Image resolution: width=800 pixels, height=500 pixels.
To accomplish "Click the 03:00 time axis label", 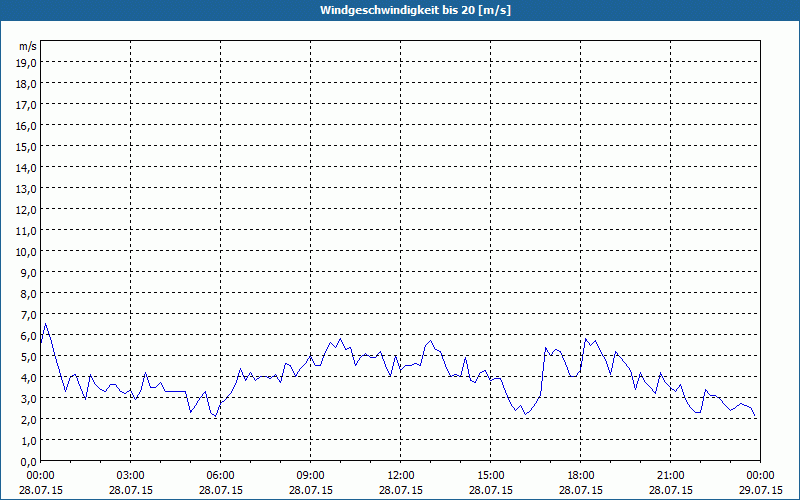I will click(x=131, y=476).
